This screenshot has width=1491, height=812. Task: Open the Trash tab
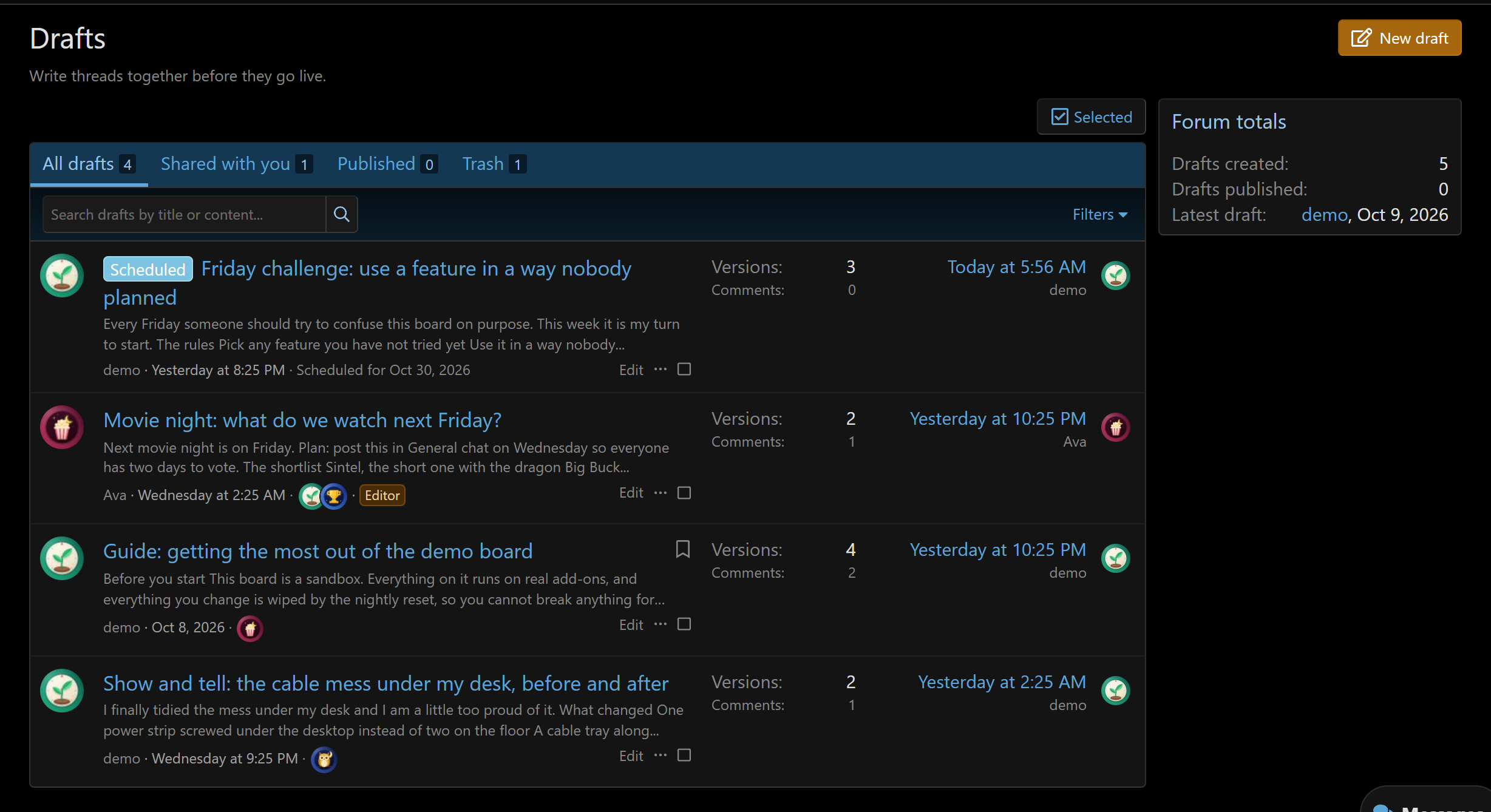(x=494, y=164)
